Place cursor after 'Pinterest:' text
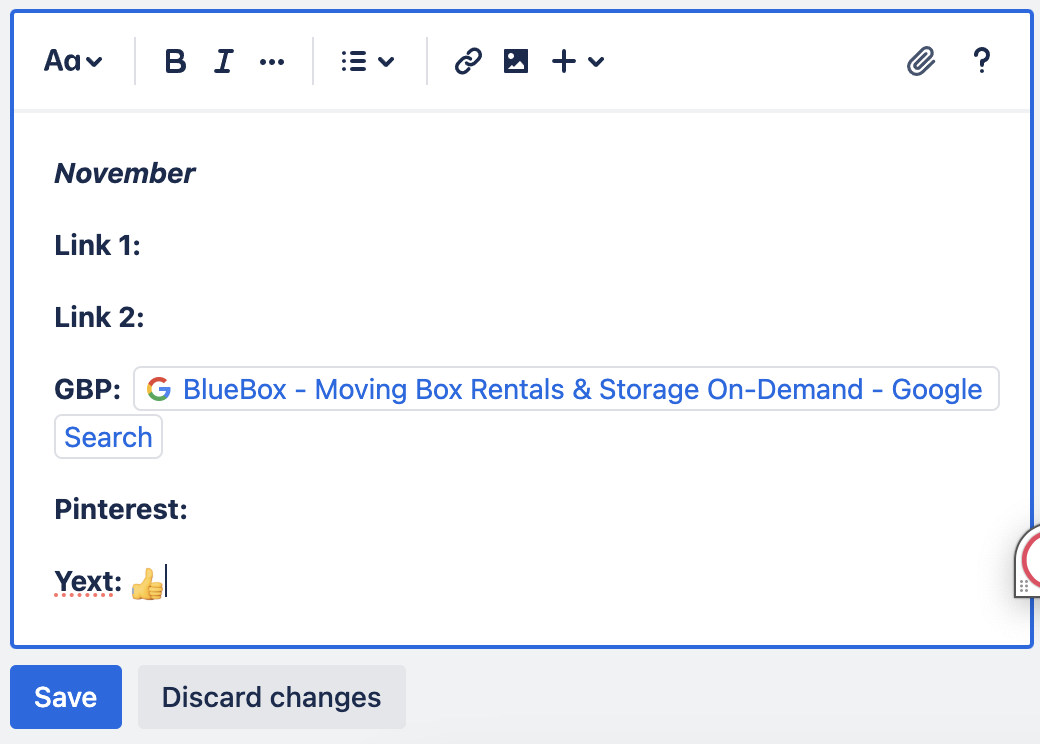The image size is (1040, 744). [x=189, y=509]
